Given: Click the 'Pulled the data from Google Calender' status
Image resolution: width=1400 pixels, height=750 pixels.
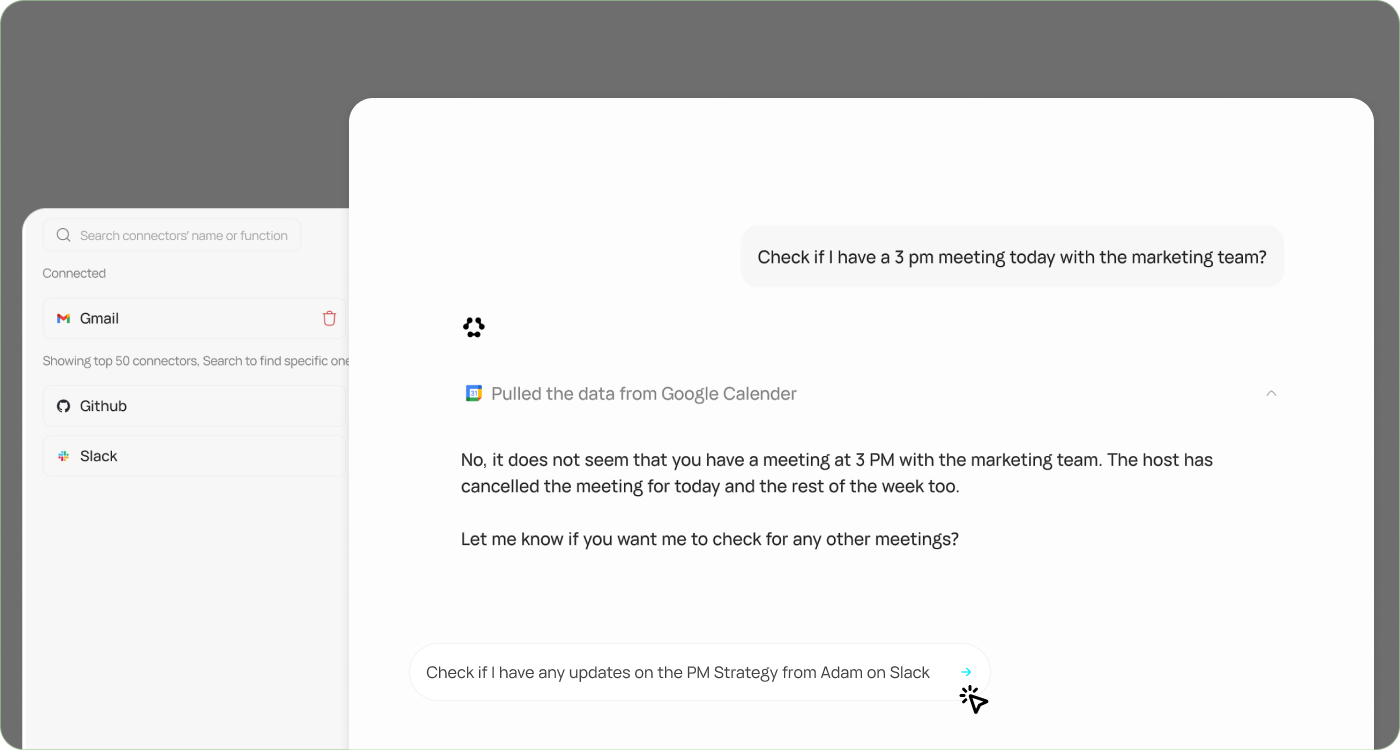Looking at the screenshot, I should pyautogui.click(x=643, y=393).
